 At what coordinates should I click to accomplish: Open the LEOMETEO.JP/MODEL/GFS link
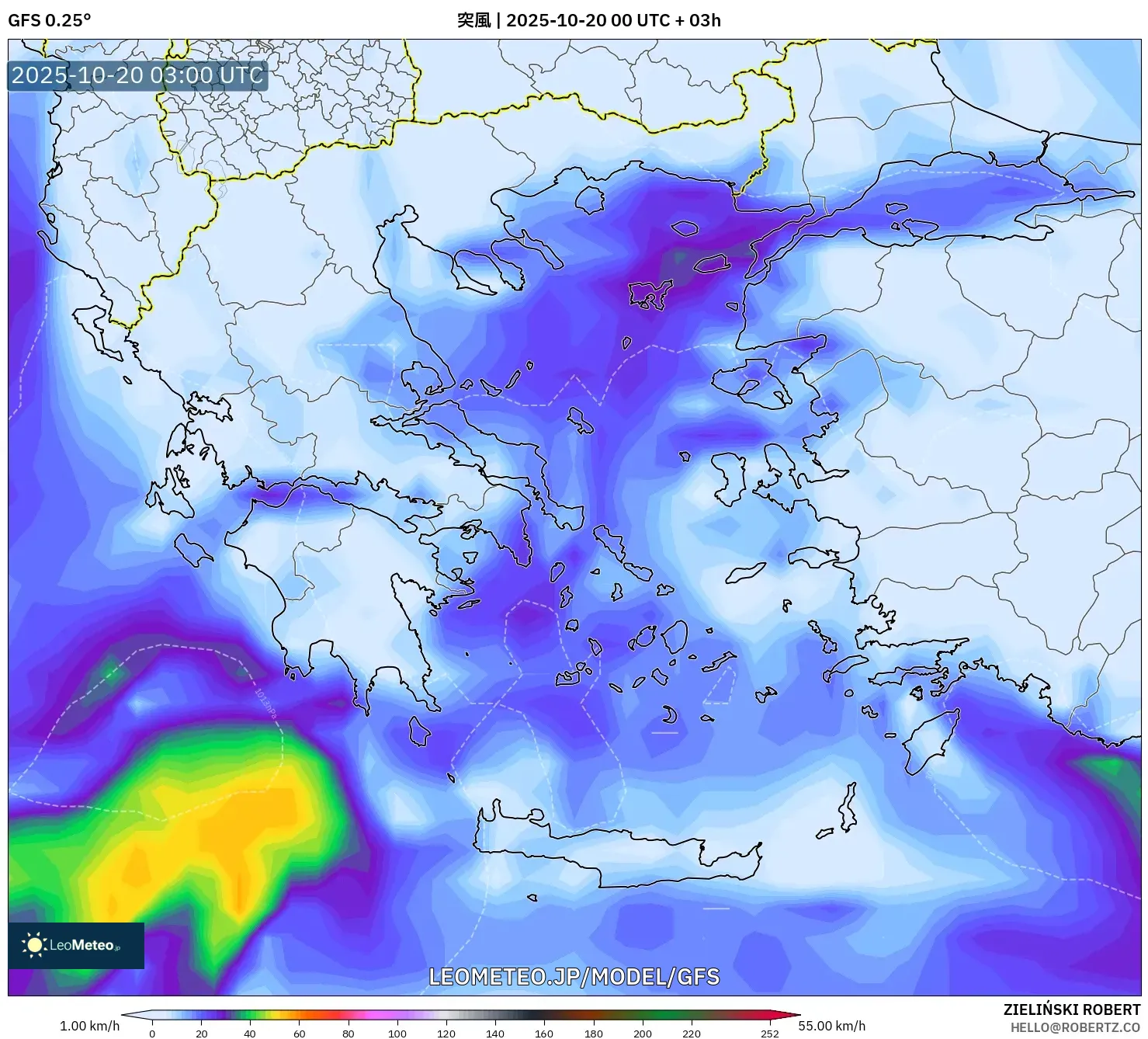574,976
